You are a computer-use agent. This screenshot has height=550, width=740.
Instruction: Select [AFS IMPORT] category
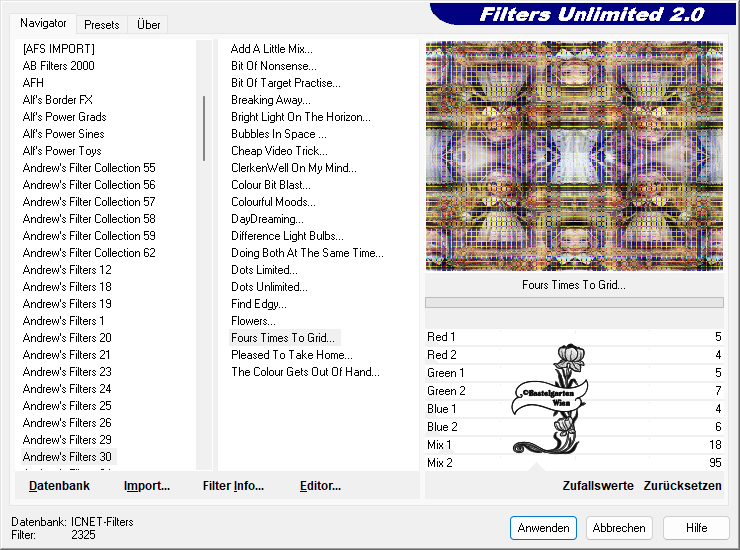point(59,49)
